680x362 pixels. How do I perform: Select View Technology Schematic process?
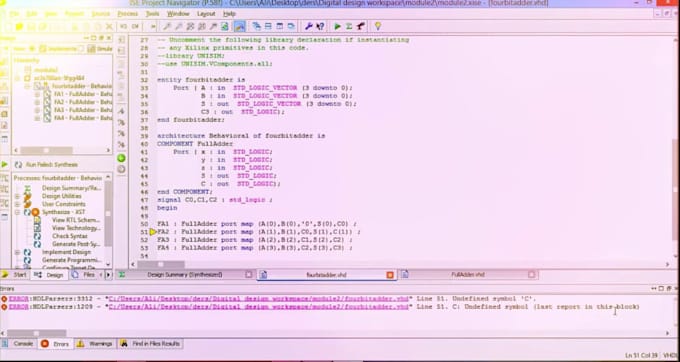[x=76, y=228]
